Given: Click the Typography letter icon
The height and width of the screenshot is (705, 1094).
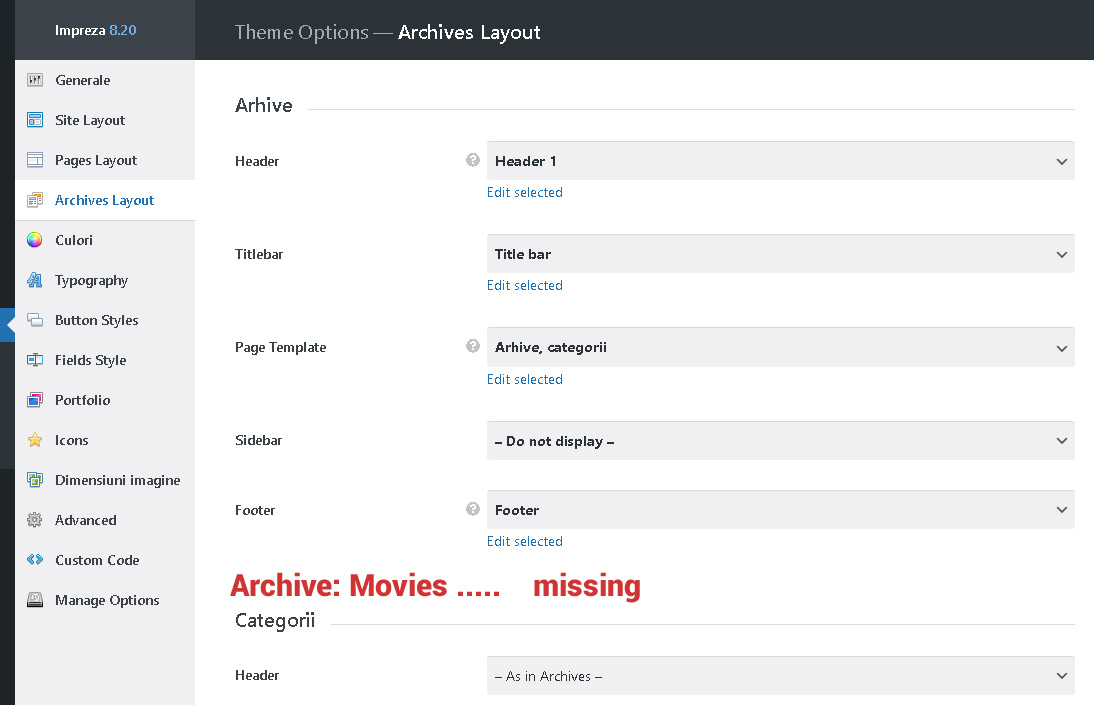Looking at the screenshot, I should click(35, 280).
